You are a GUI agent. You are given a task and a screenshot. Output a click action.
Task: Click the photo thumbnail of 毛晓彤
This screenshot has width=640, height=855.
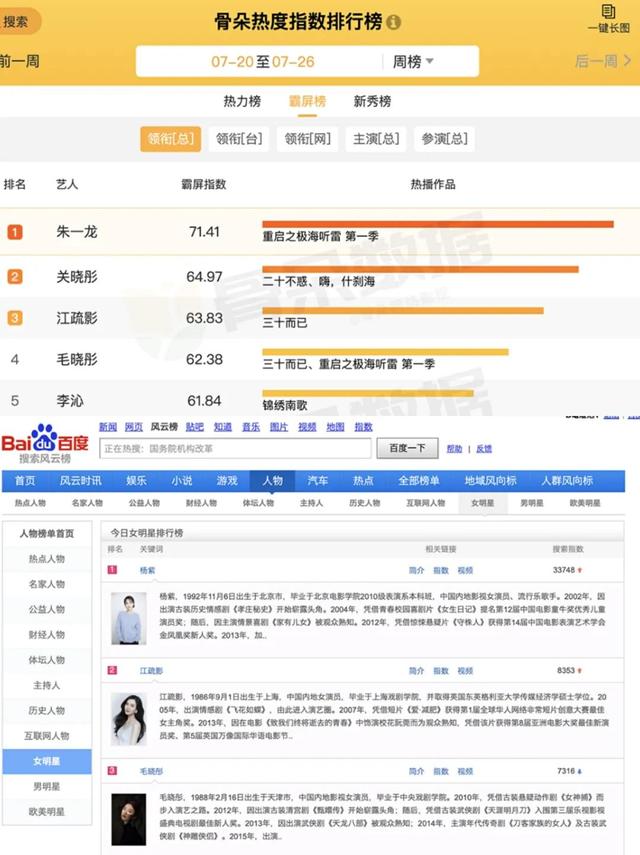pos(129,820)
